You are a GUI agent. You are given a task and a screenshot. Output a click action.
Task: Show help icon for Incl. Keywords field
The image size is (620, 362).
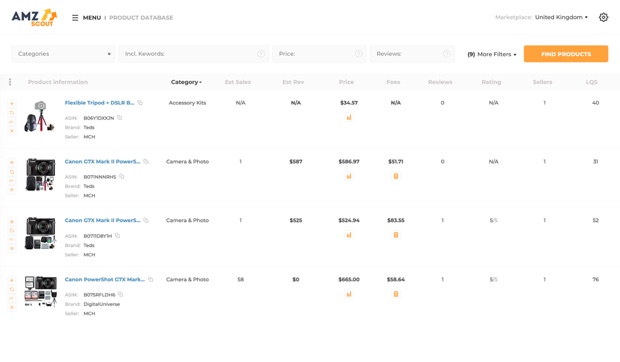[261, 54]
